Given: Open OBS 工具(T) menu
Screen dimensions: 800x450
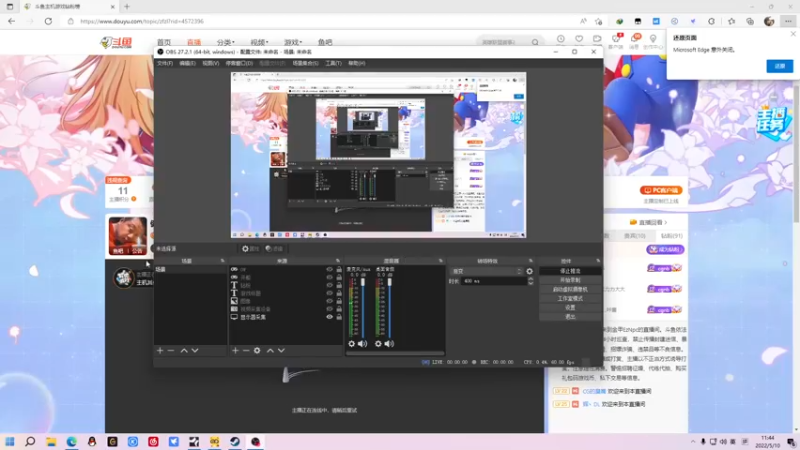Looking at the screenshot, I should click(x=333, y=63).
